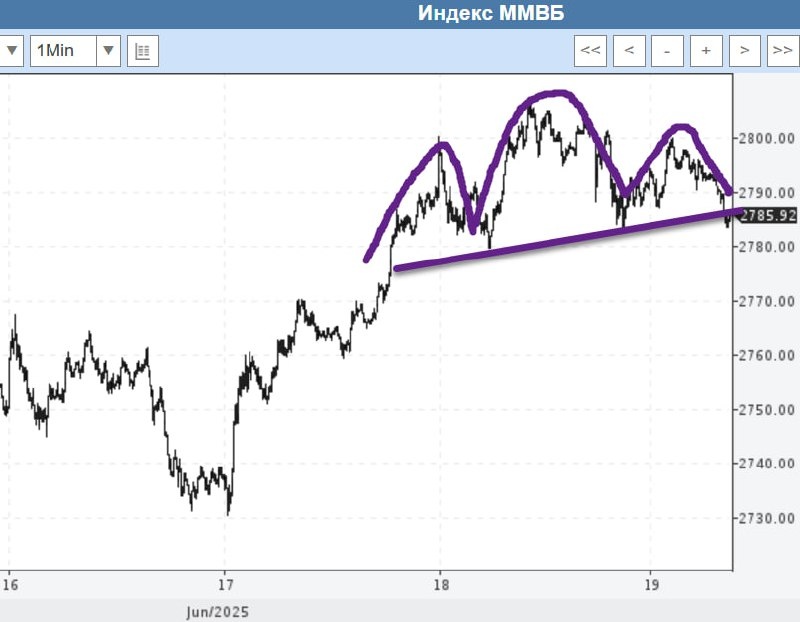Click date label 19 on time axis

(652, 585)
